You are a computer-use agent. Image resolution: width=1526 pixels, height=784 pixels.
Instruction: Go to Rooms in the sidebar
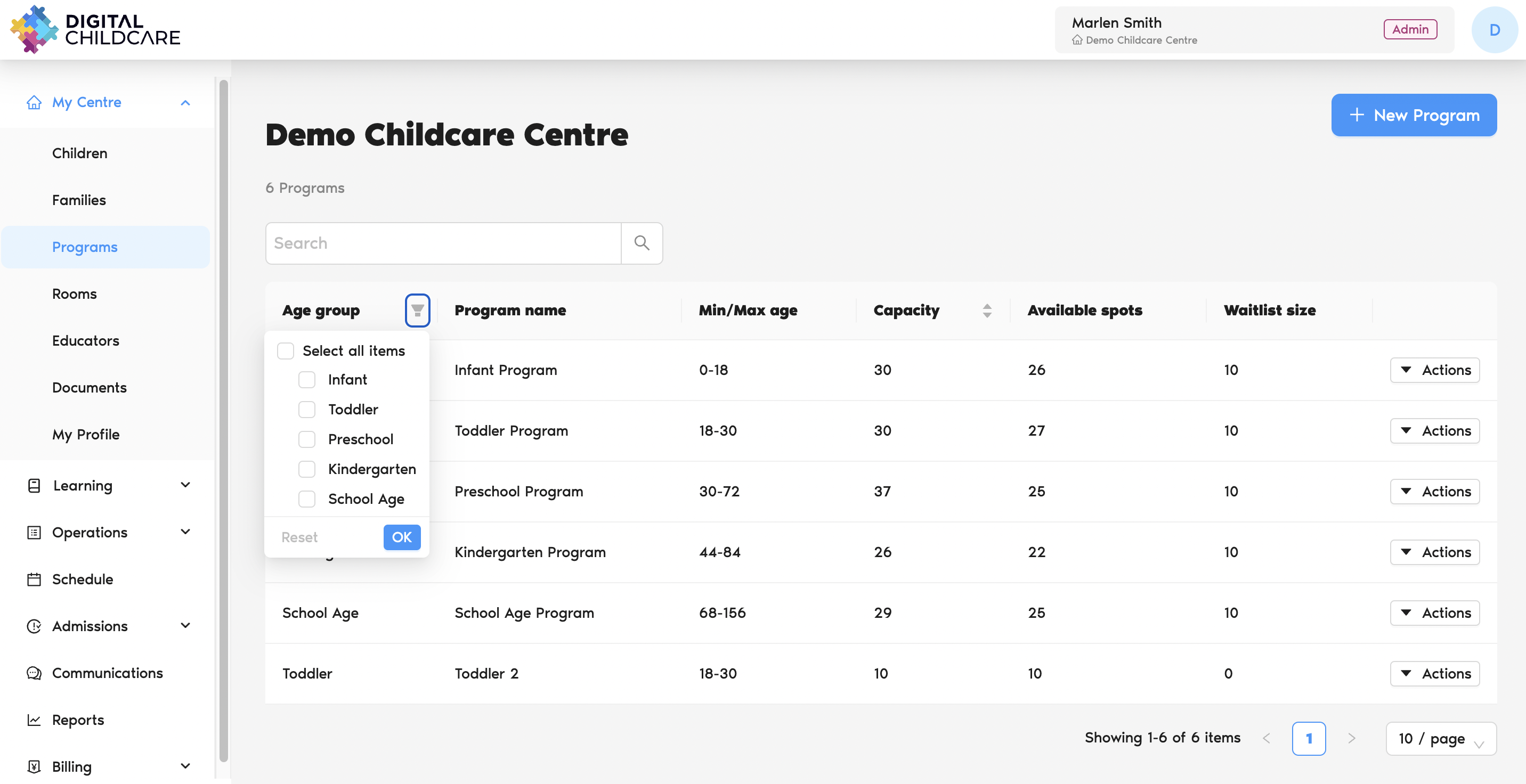(x=74, y=293)
